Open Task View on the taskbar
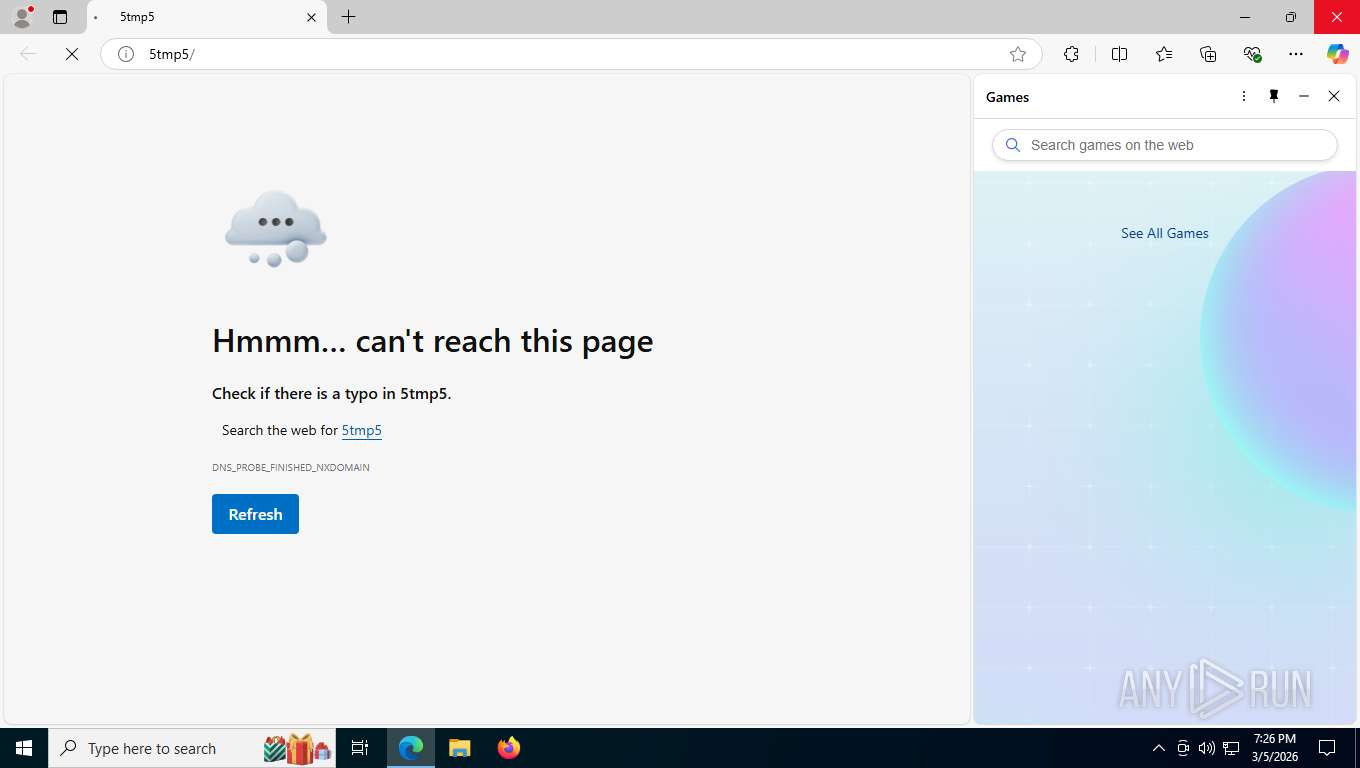 coord(360,748)
